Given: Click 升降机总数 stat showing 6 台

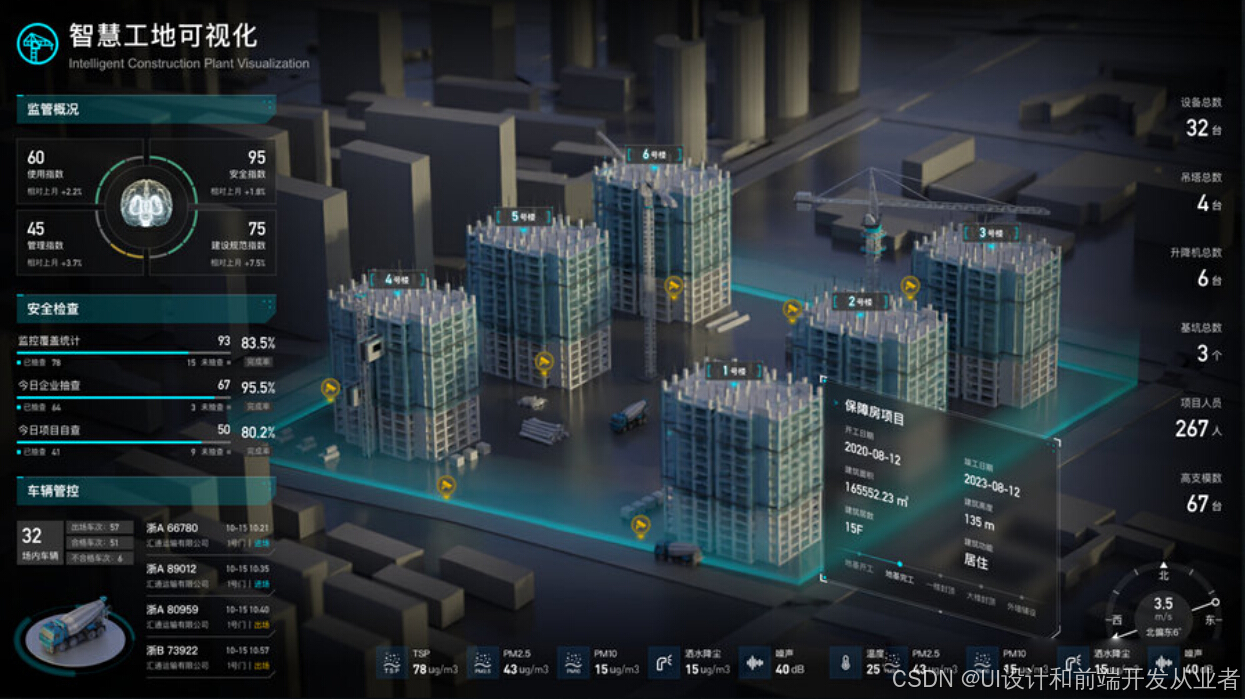Looking at the screenshot, I should 1197,269.
